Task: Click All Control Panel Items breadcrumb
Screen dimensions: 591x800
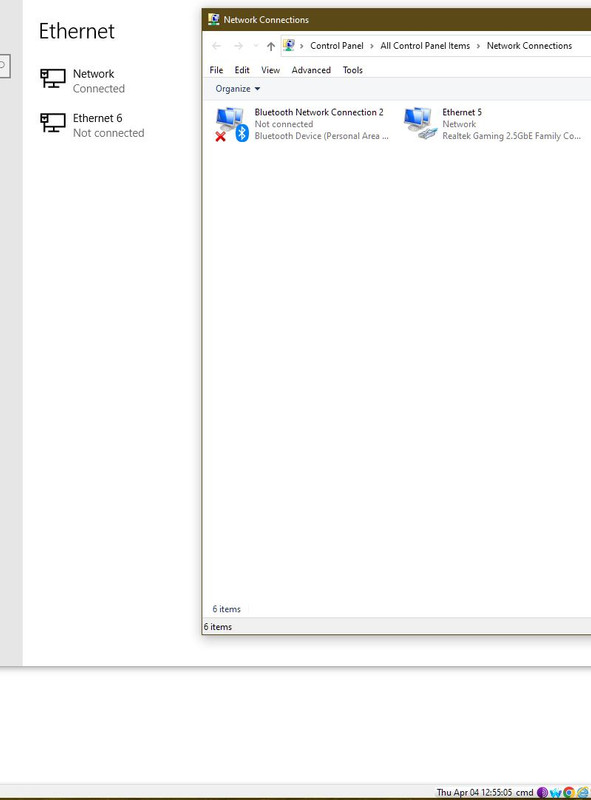Action: point(425,45)
